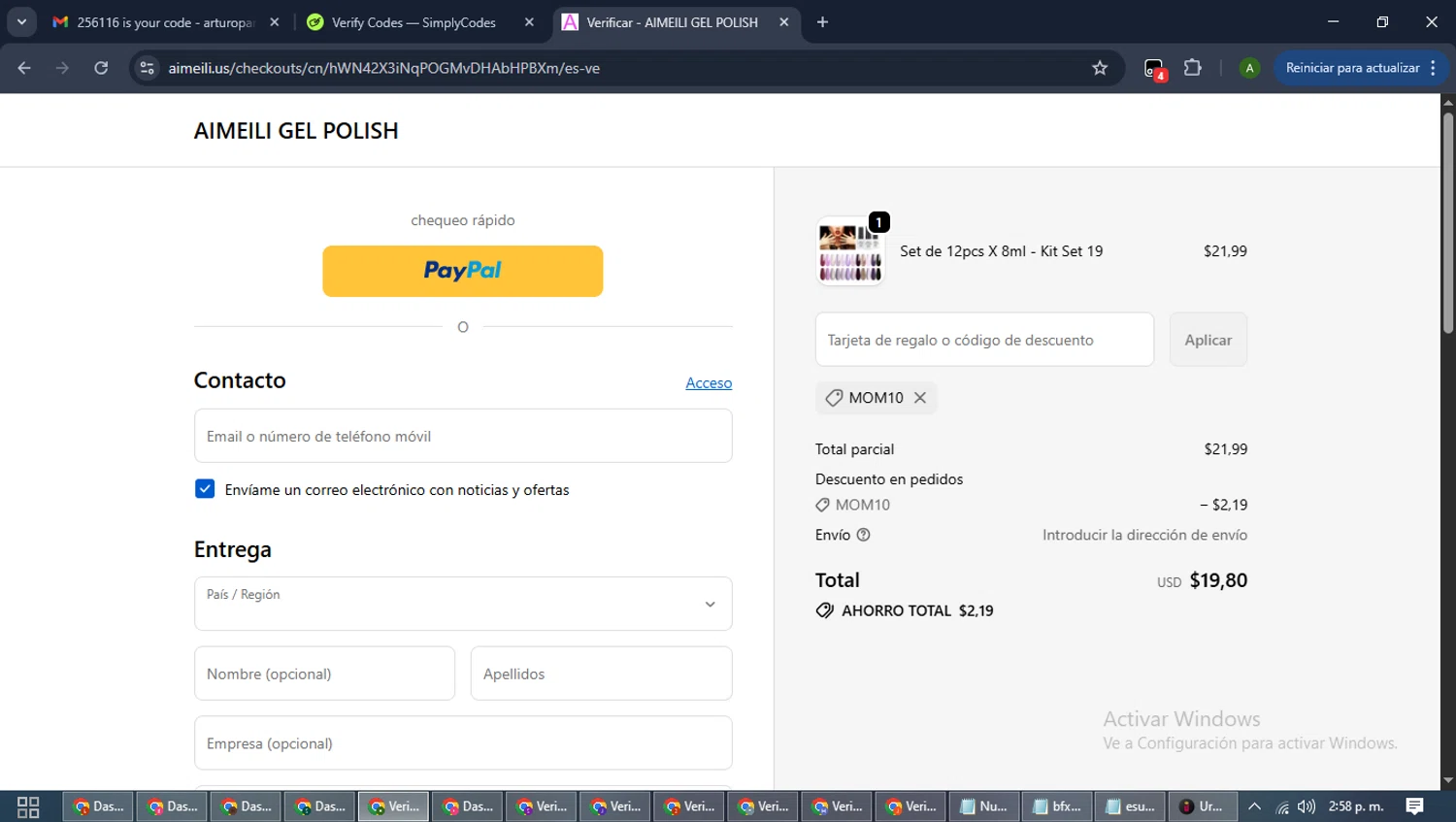The image size is (1456, 822).
Task: Open site information icon in address bar
Action: (x=148, y=68)
